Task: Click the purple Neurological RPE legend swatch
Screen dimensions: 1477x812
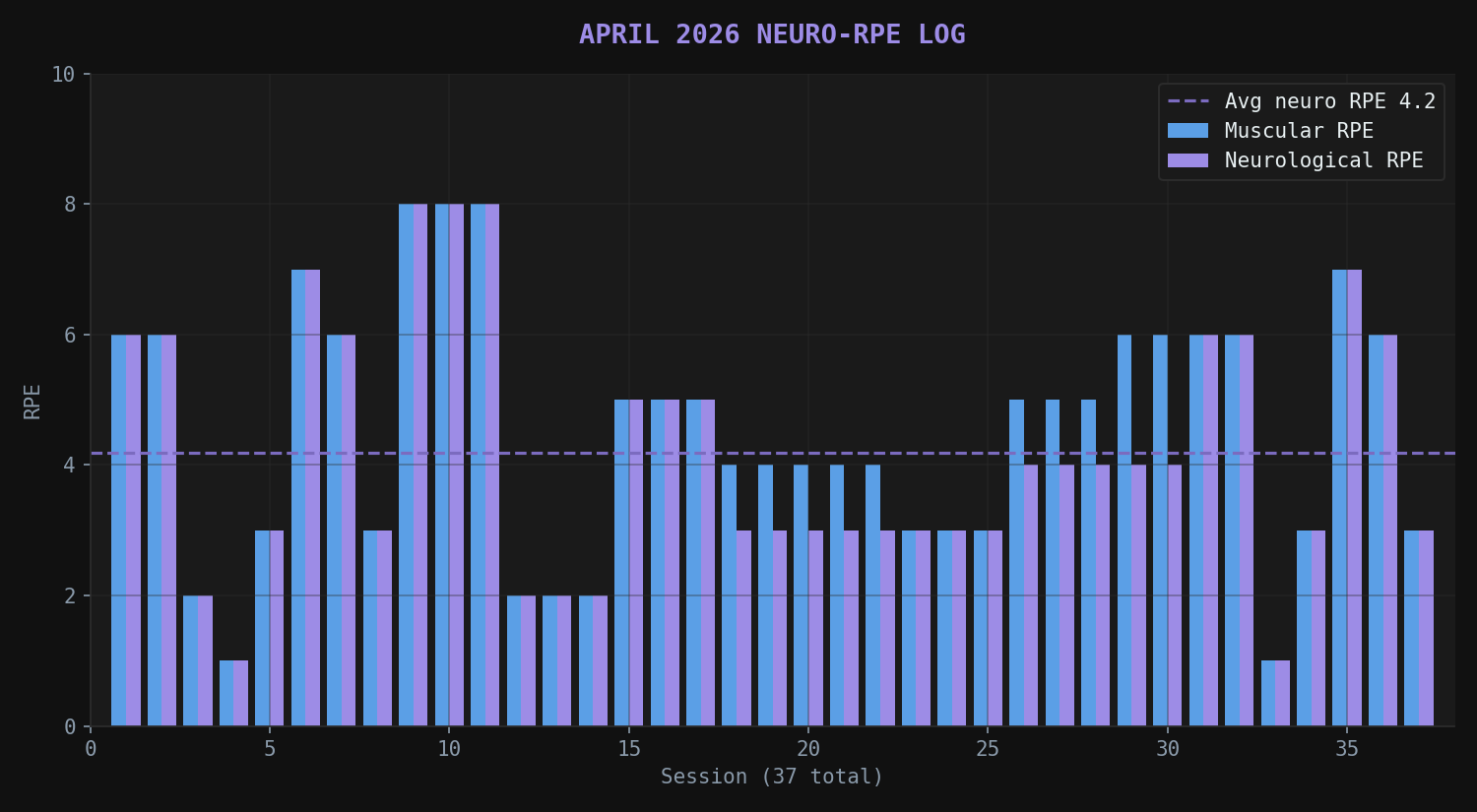Action: pos(1188,160)
